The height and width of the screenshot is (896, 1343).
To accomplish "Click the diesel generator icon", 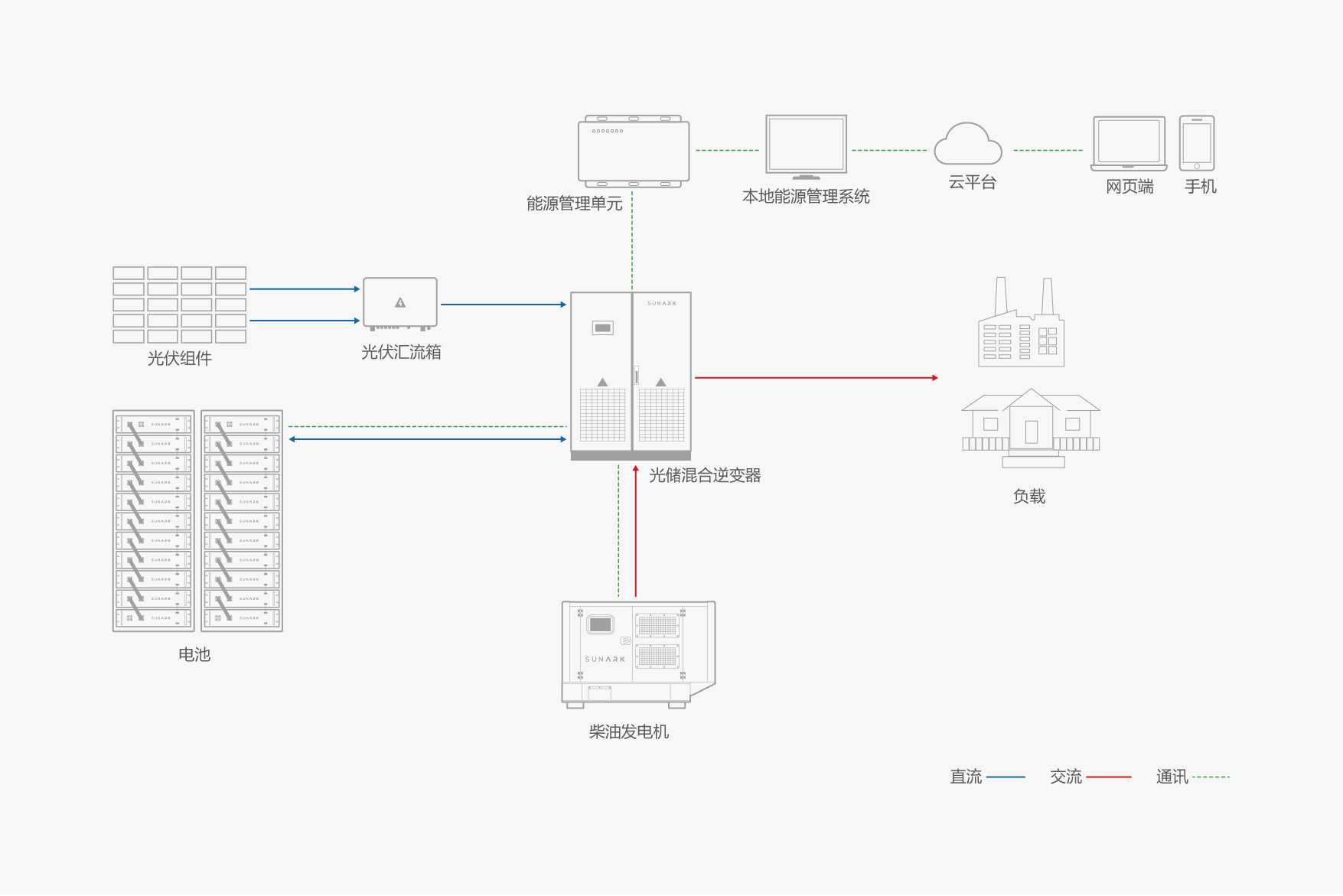I will tap(637, 653).
